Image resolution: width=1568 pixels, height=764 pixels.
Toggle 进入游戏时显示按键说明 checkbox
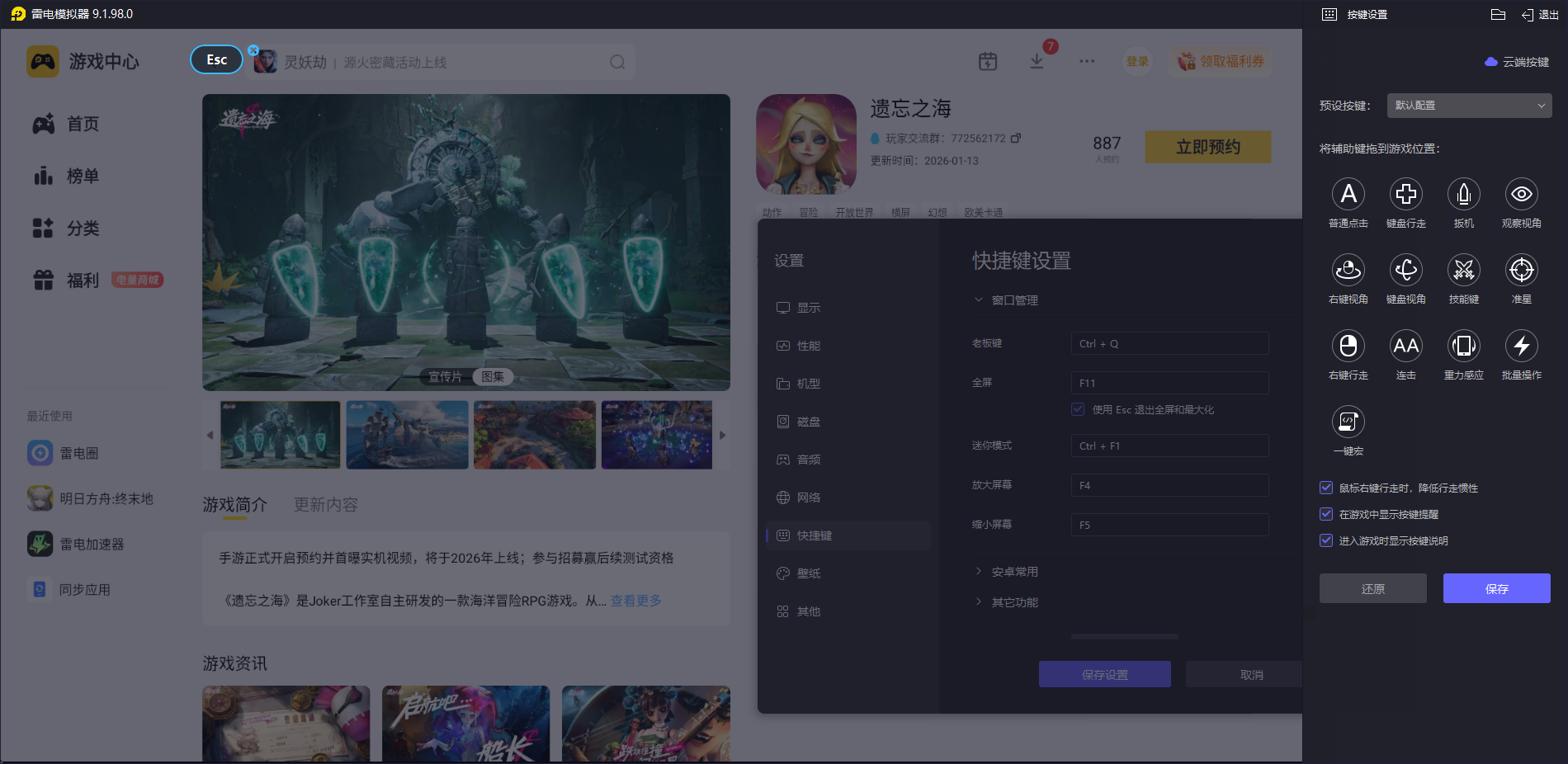pyautogui.click(x=1326, y=540)
